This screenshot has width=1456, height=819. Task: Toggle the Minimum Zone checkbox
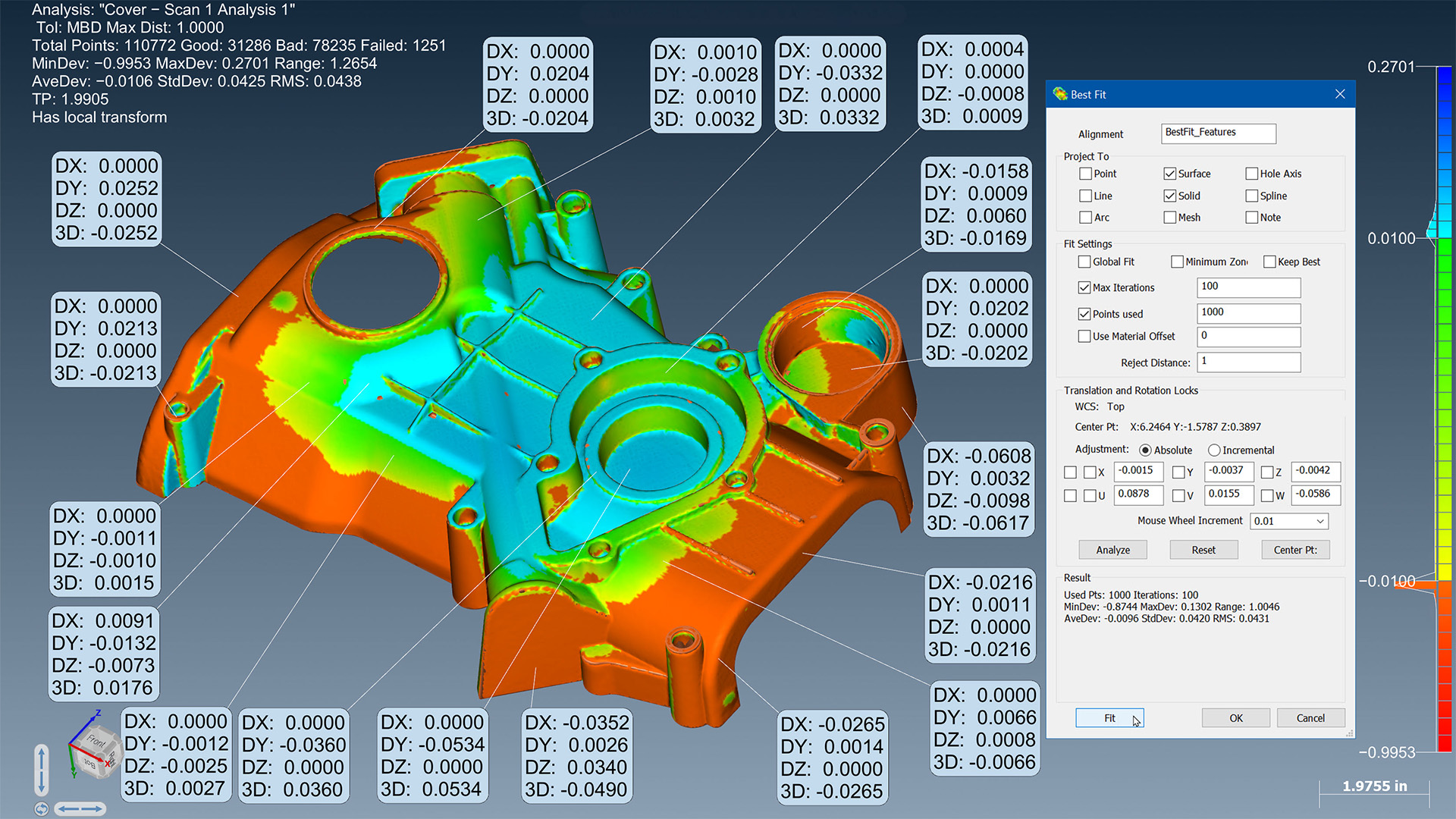pos(1178,262)
